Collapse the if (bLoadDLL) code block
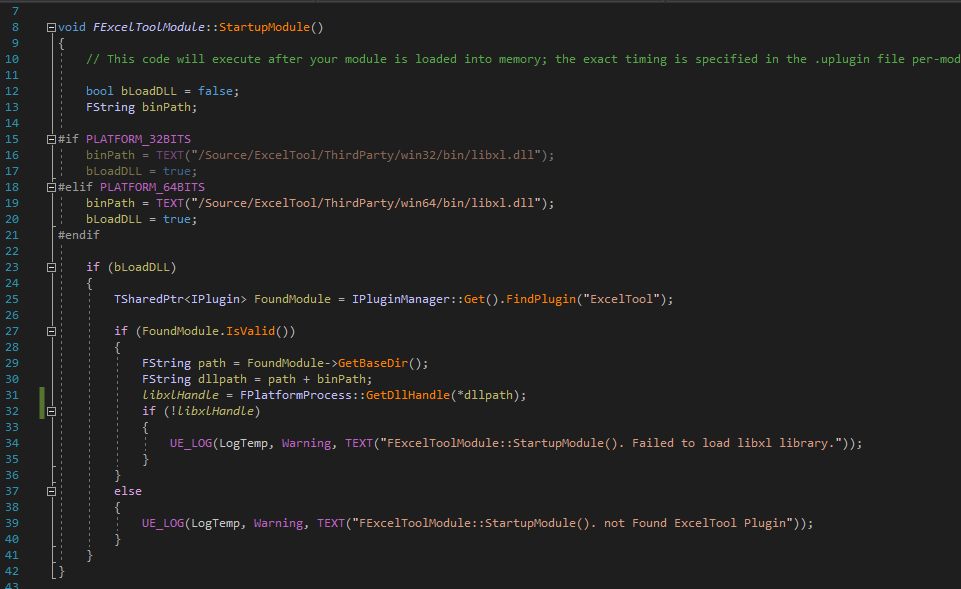 [50, 266]
